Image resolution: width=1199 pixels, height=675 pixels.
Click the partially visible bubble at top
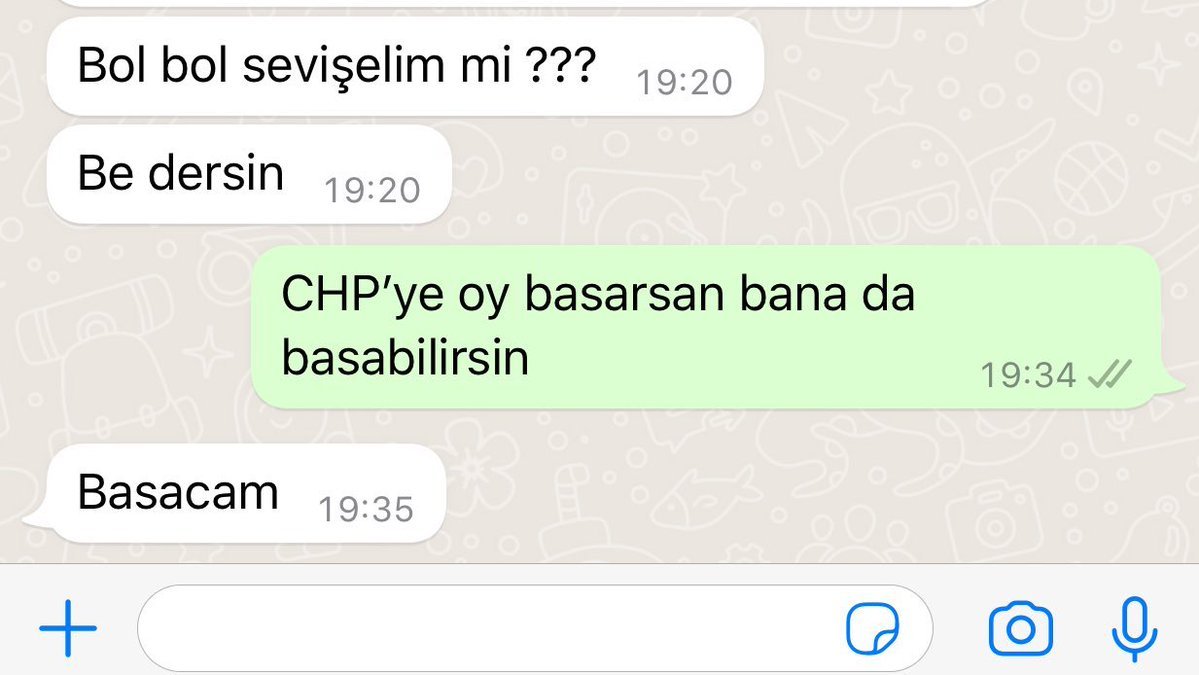[x=520, y=3]
